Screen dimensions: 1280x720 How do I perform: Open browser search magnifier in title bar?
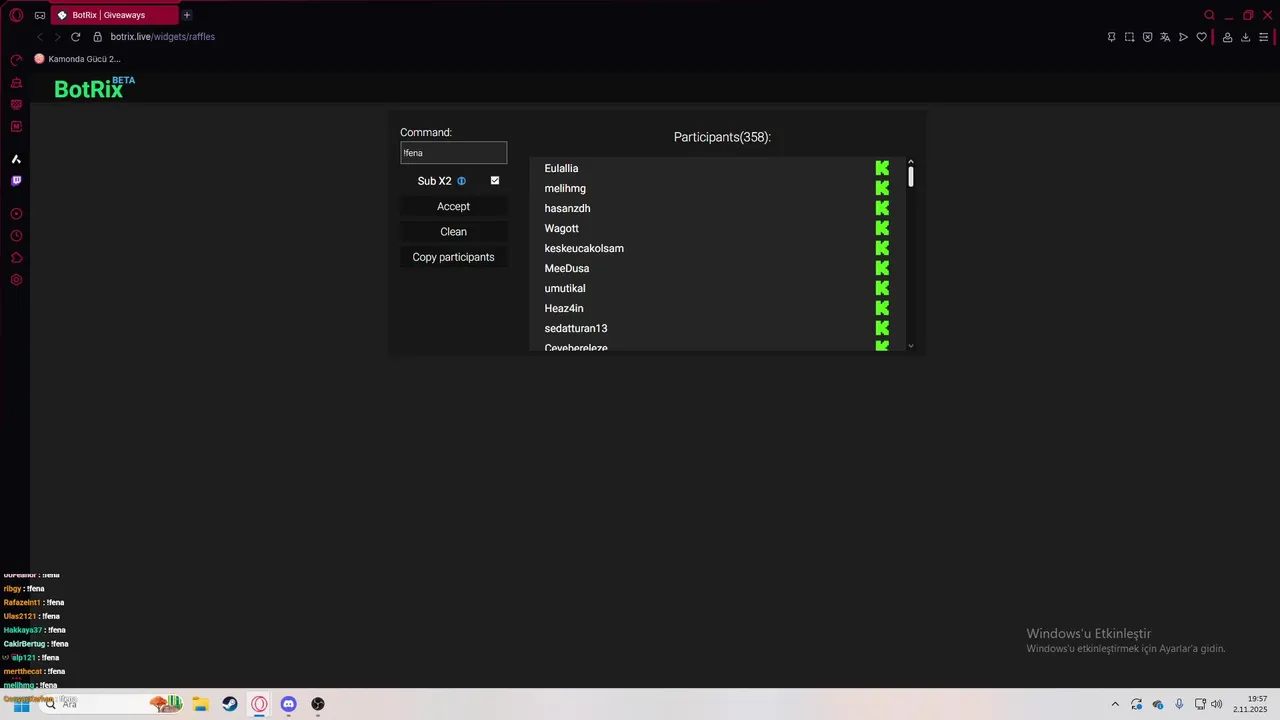click(x=1209, y=15)
